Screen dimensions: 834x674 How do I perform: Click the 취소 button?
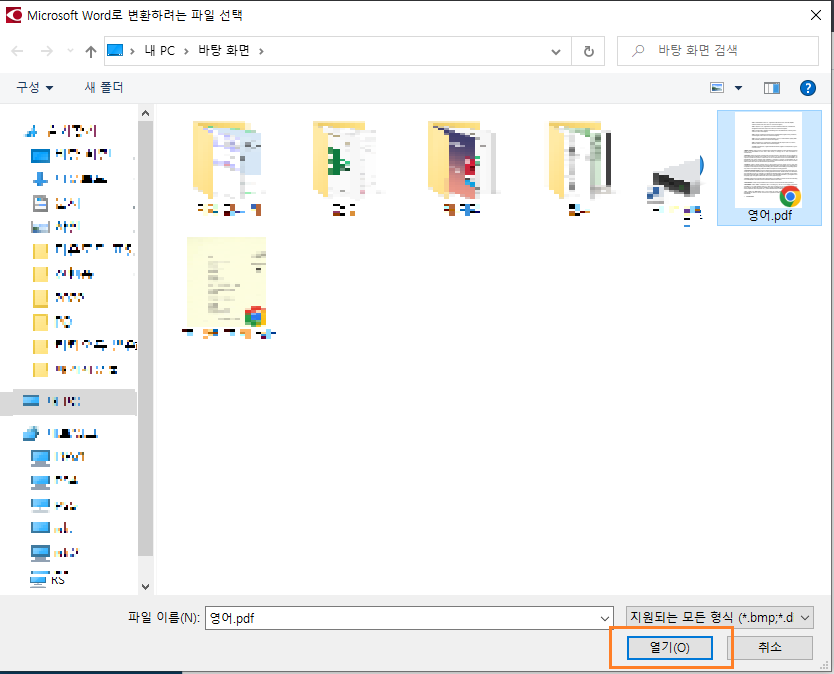point(770,647)
